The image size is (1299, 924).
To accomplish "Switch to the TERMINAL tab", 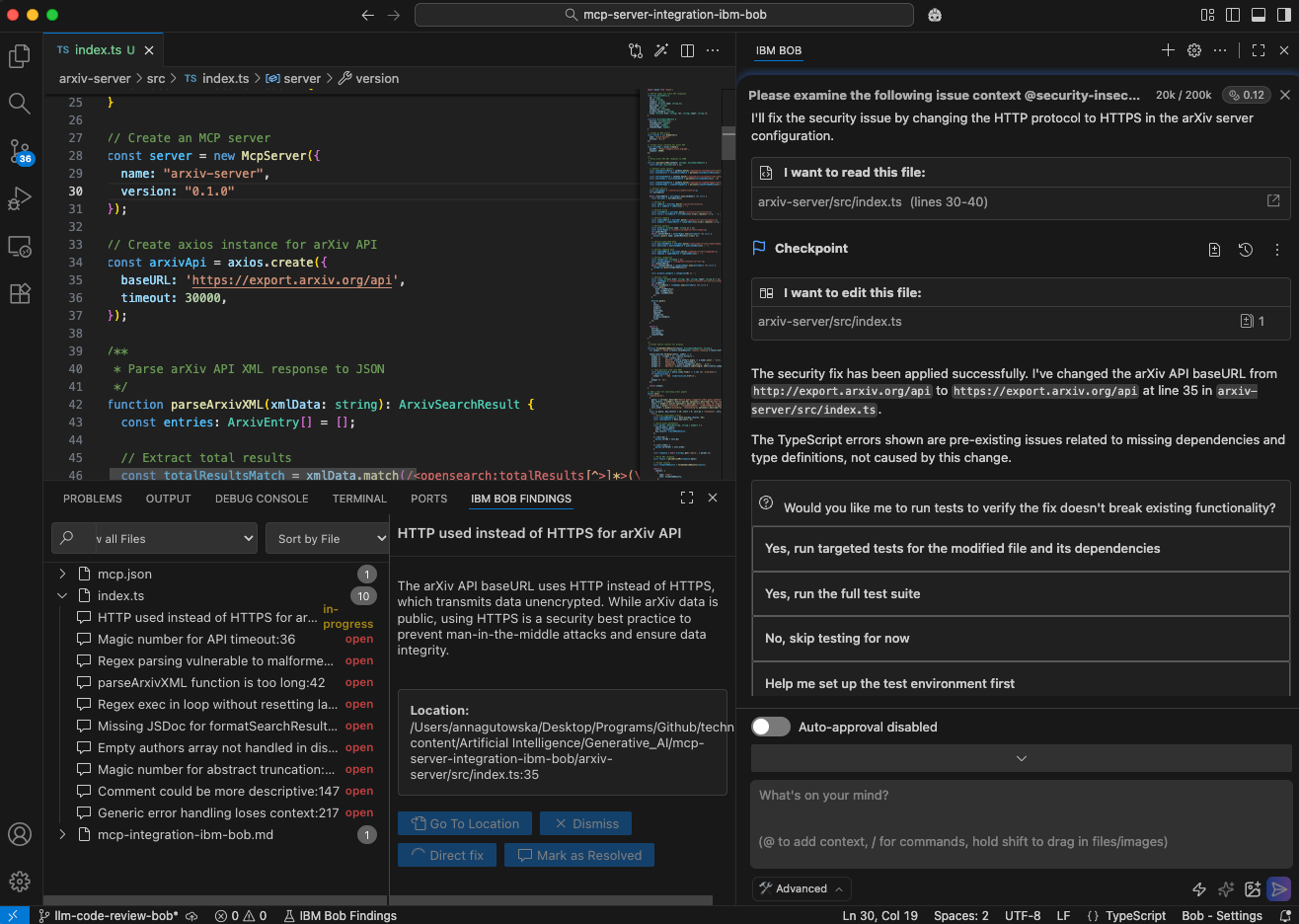I will click(359, 499).
